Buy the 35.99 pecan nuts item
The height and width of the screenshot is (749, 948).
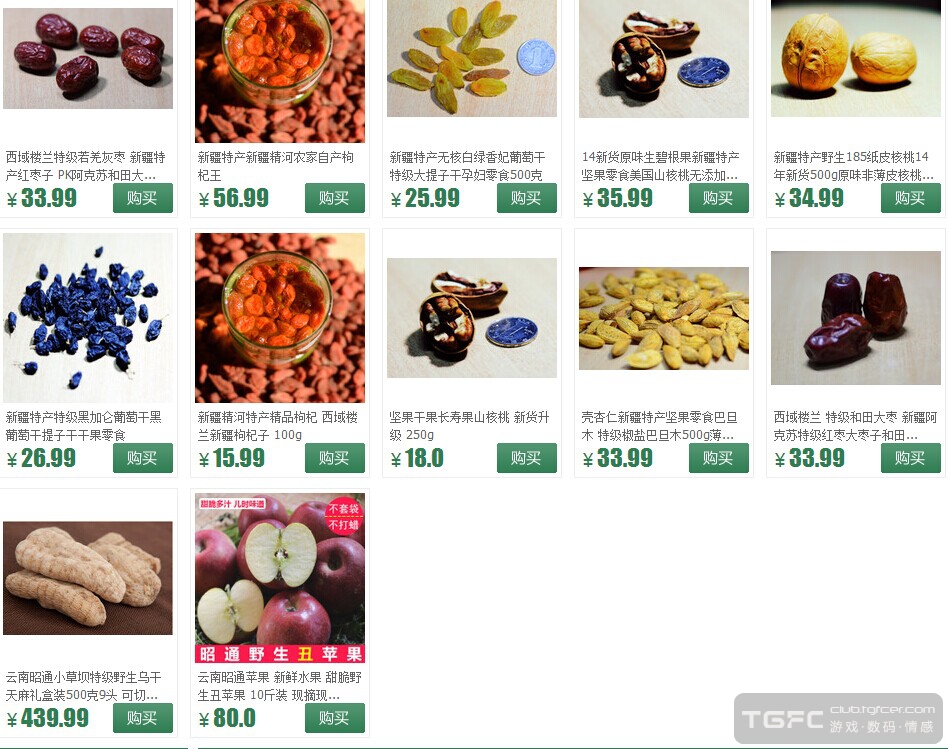[719, 198]
